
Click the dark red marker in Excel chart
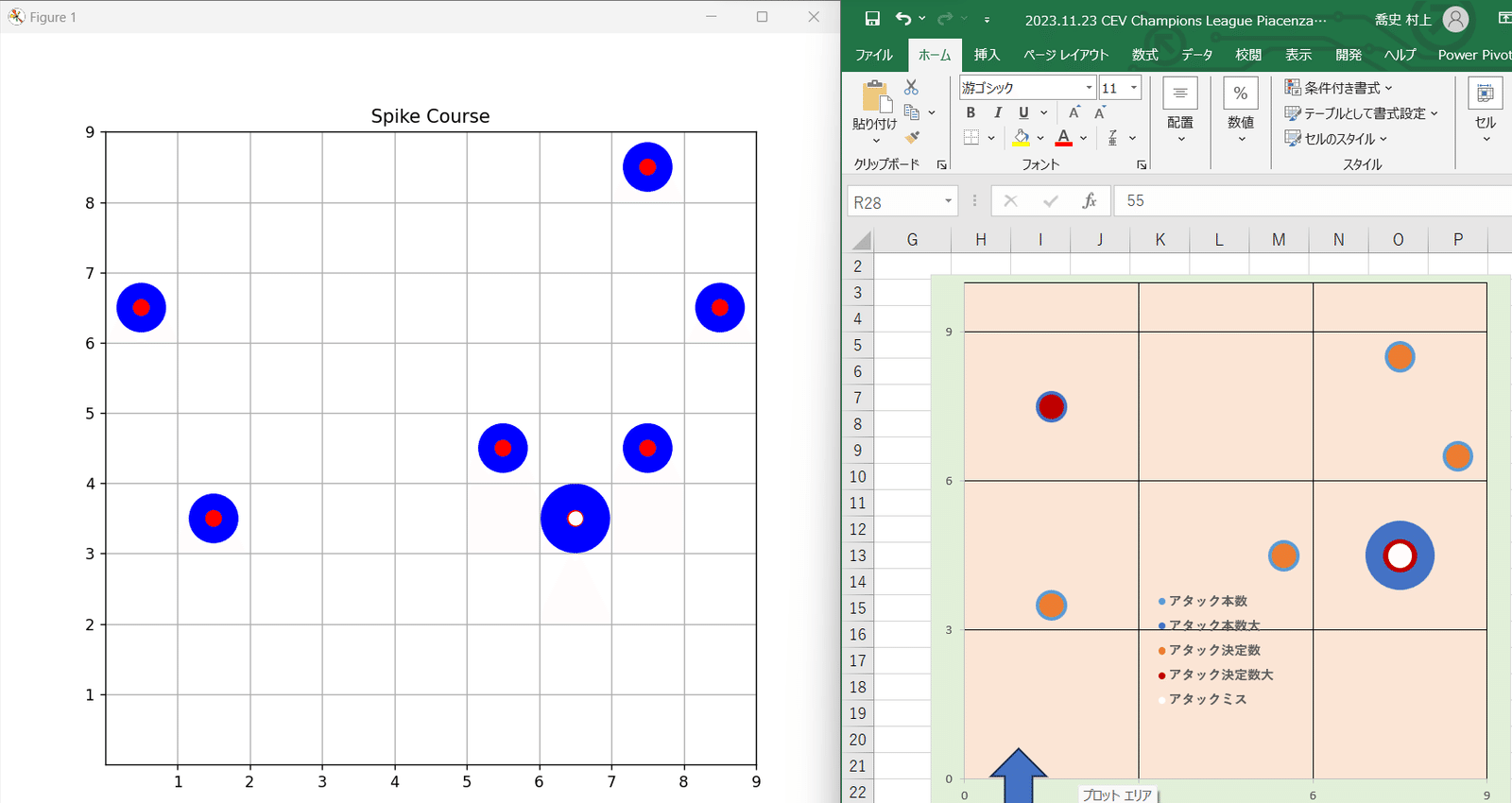pyautogui.click(x=1052, y=407)
